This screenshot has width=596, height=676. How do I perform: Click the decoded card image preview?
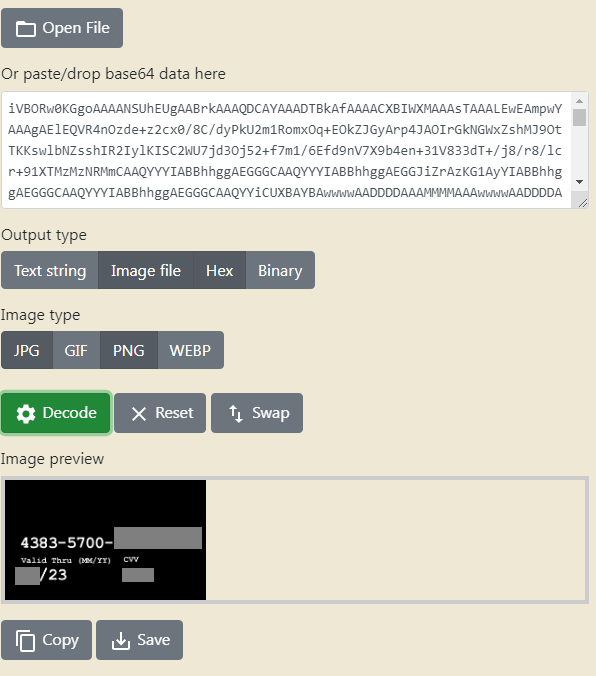click(x=105, y=540)
